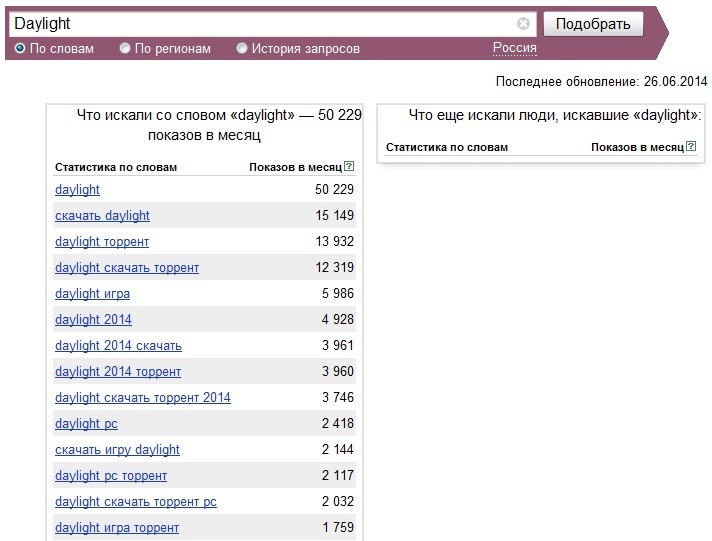
Task: Click the value '2 117'
Action: [x=338, y=476]
